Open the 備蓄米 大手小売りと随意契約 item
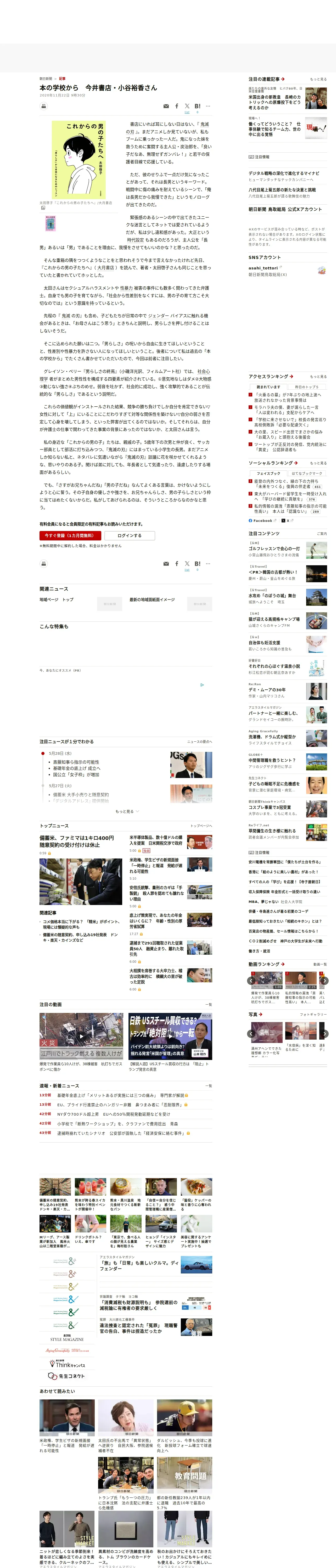 point(81,795)
